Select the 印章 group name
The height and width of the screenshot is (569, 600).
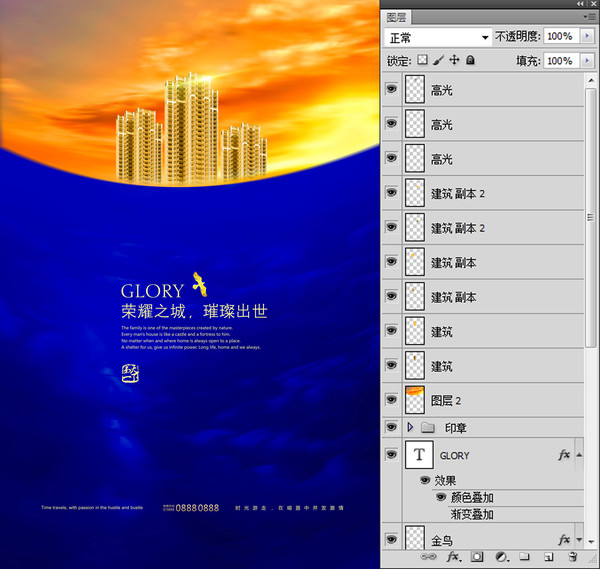(x=455, y=427)
